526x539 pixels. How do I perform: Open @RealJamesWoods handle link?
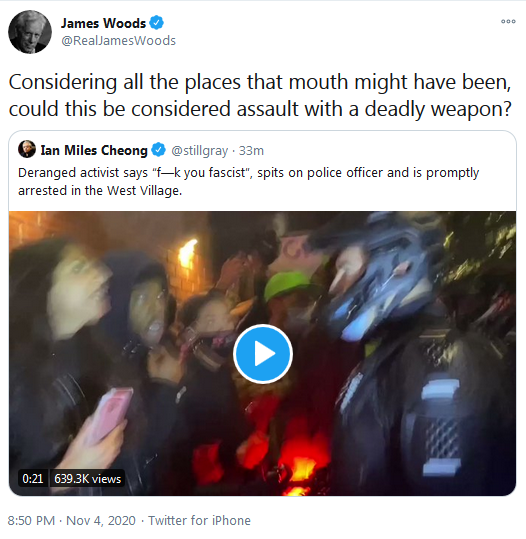pos(118,41)
